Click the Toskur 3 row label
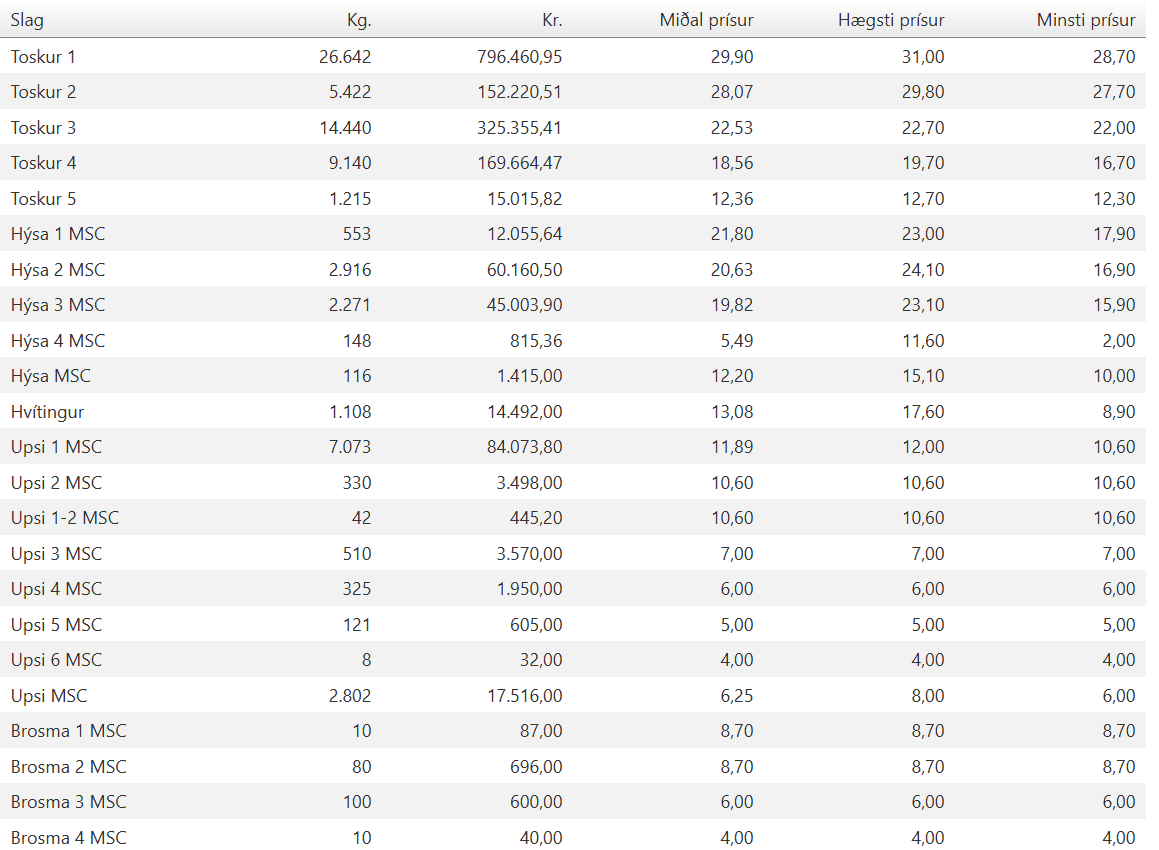Screen dimensions: 1159x850 pyautogui.click(x=44, y=128)
